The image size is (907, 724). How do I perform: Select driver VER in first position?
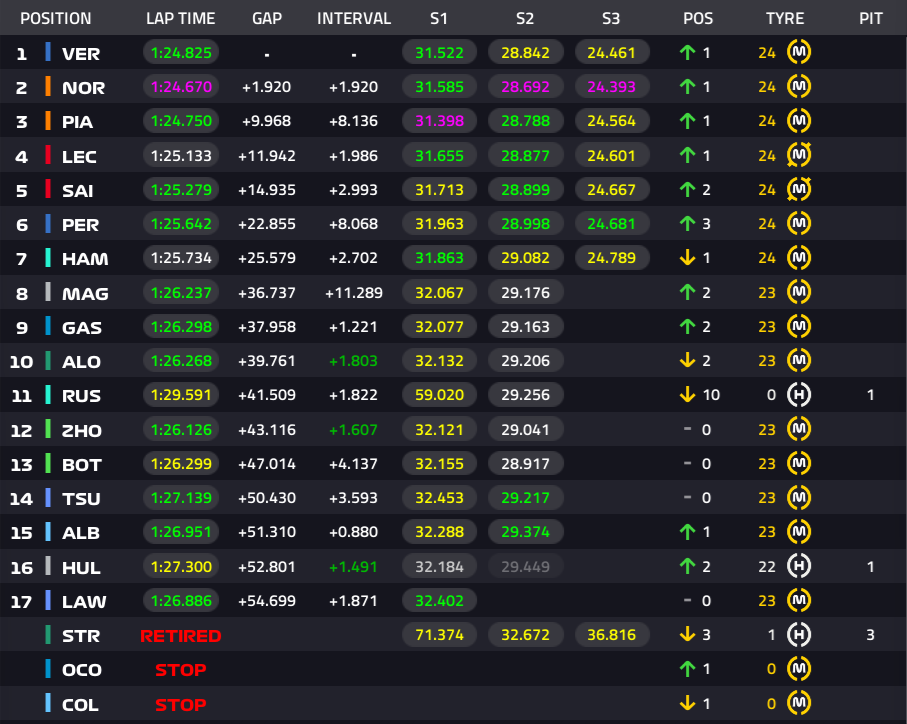[81, 54]
